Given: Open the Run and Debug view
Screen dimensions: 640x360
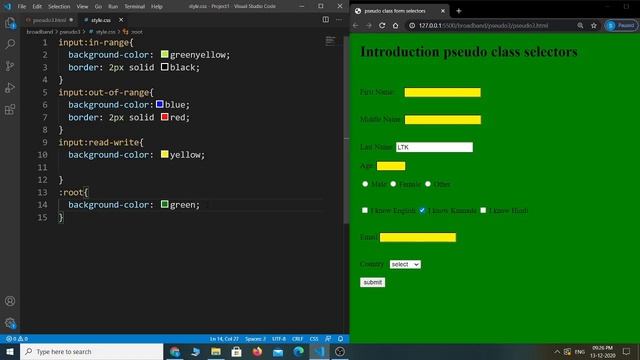Looking at the screenshot, I should coord(10,88).
